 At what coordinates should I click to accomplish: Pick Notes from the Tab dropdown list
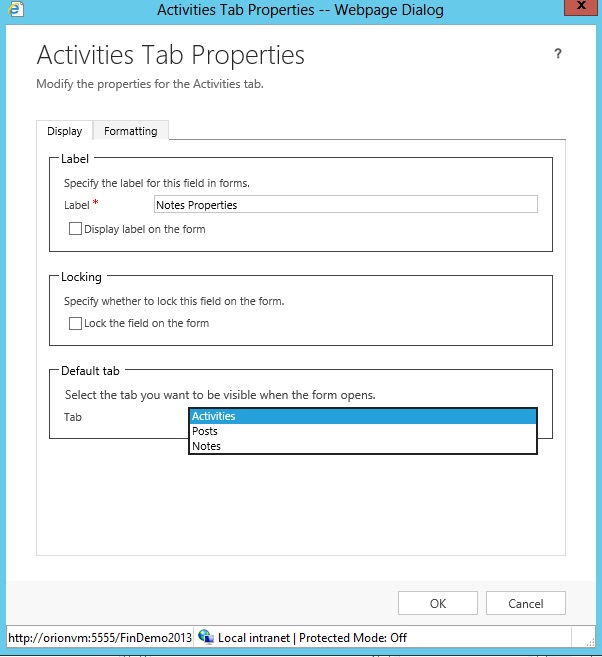click(x=362, y=446)
